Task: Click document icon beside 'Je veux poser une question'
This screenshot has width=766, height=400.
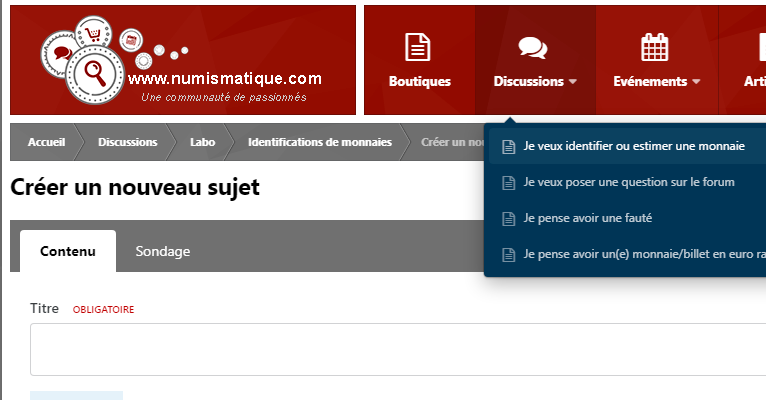Action: tap(509, 183)
